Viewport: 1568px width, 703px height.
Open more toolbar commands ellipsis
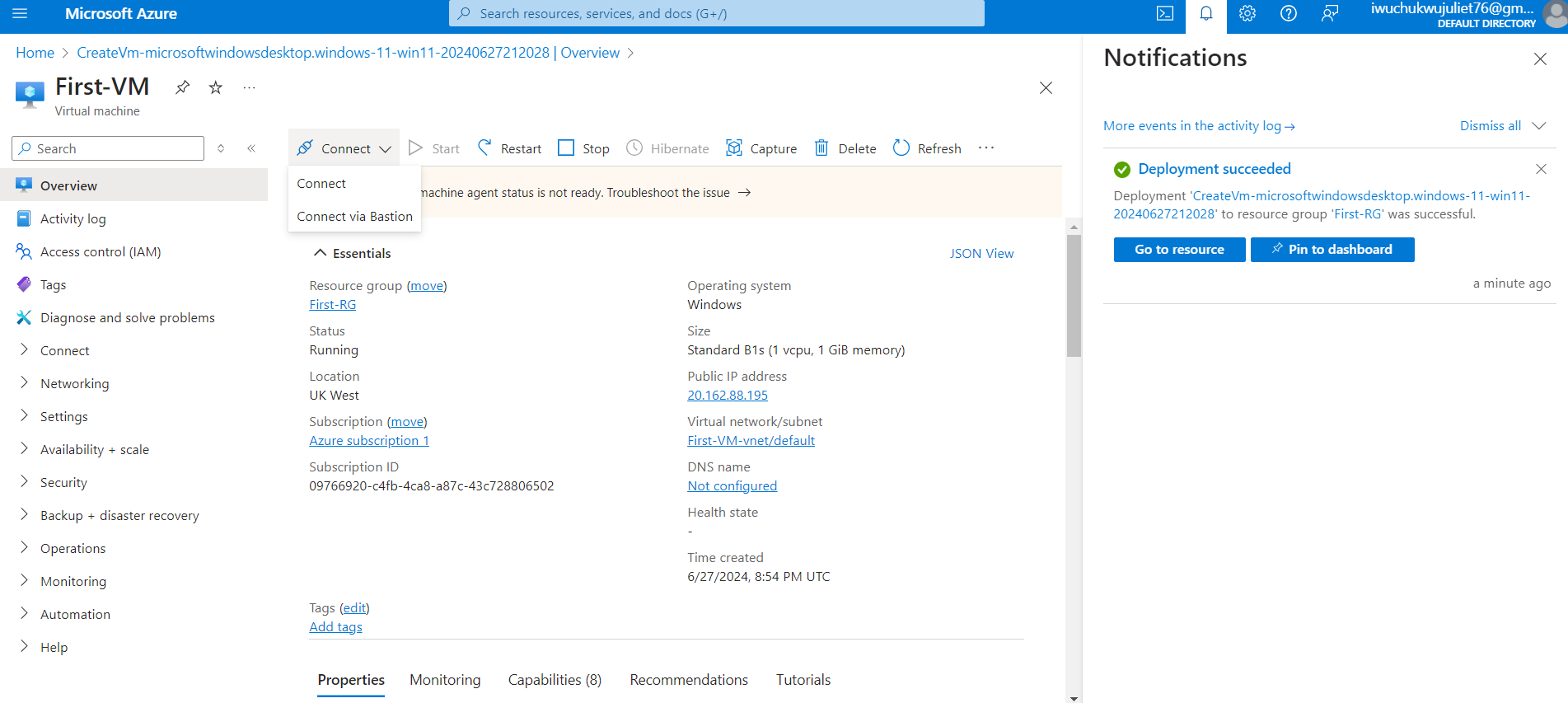point(986,148)
